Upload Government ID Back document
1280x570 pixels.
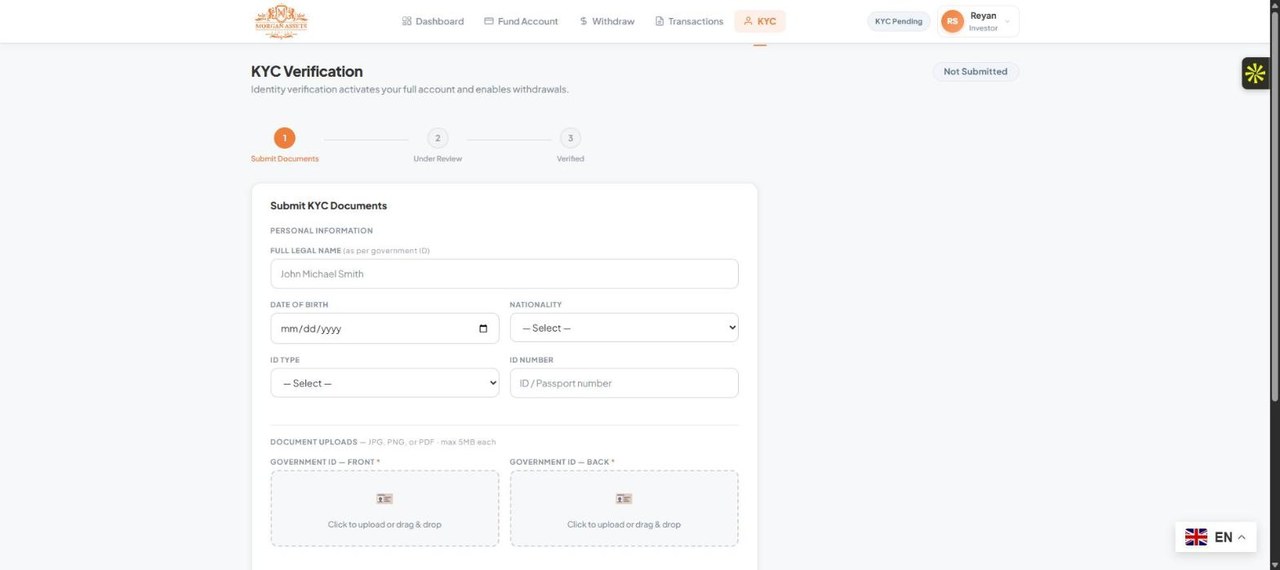(624, 508)
